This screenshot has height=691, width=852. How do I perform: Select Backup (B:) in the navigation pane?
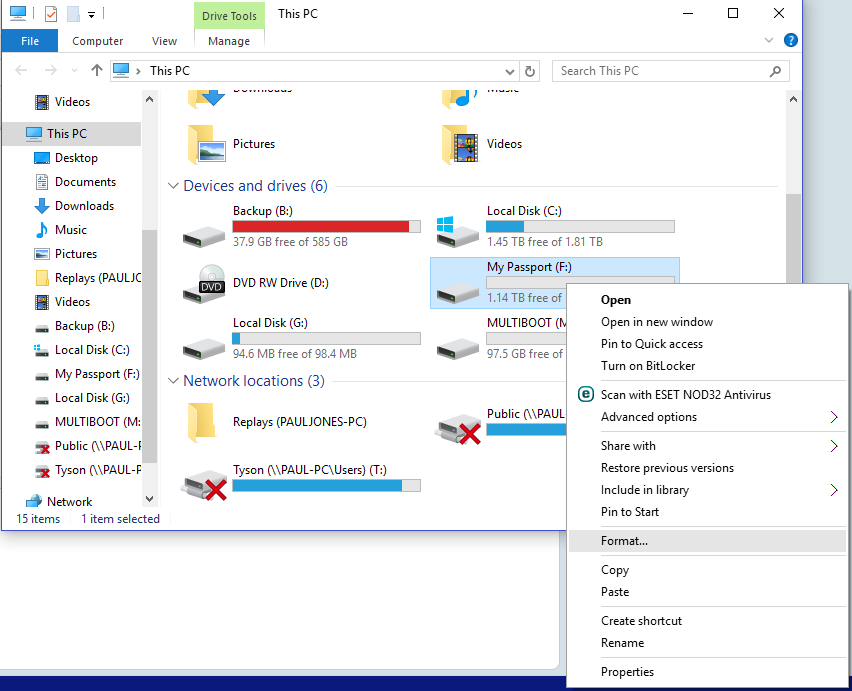click(x=84, y=325)
